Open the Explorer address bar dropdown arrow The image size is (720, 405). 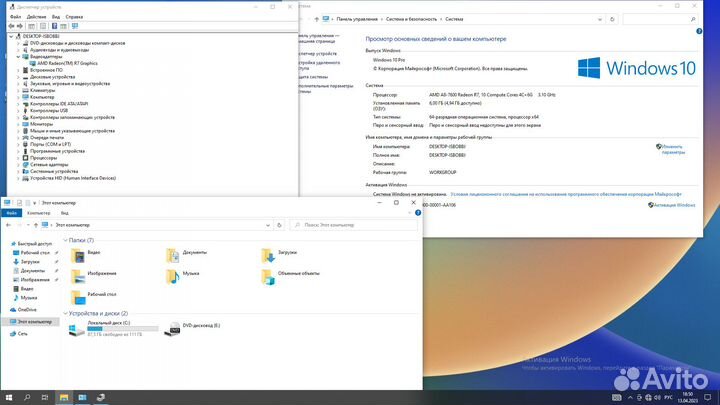pyautogui.click(x=268, y=225)
